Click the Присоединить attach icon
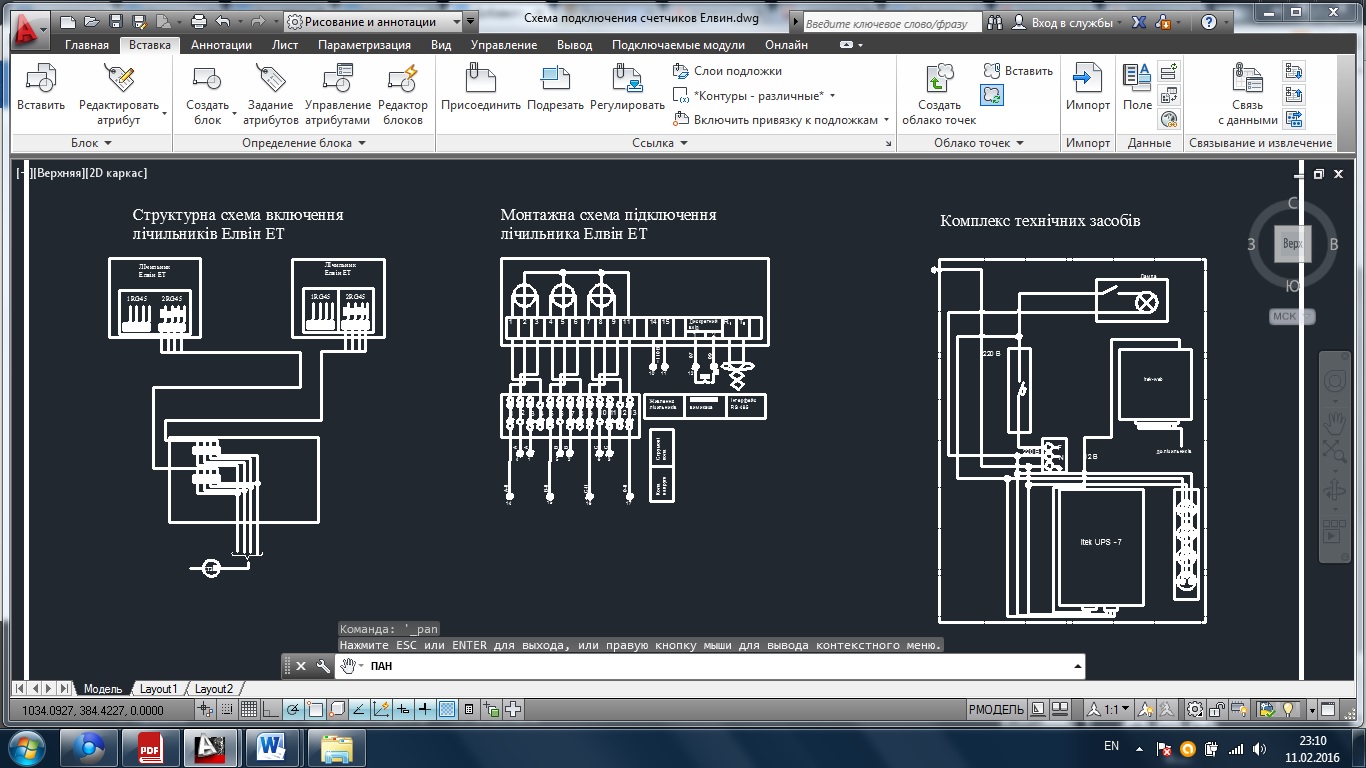The width and height of the screenshot is (1366, 768). tap(481, 78)
